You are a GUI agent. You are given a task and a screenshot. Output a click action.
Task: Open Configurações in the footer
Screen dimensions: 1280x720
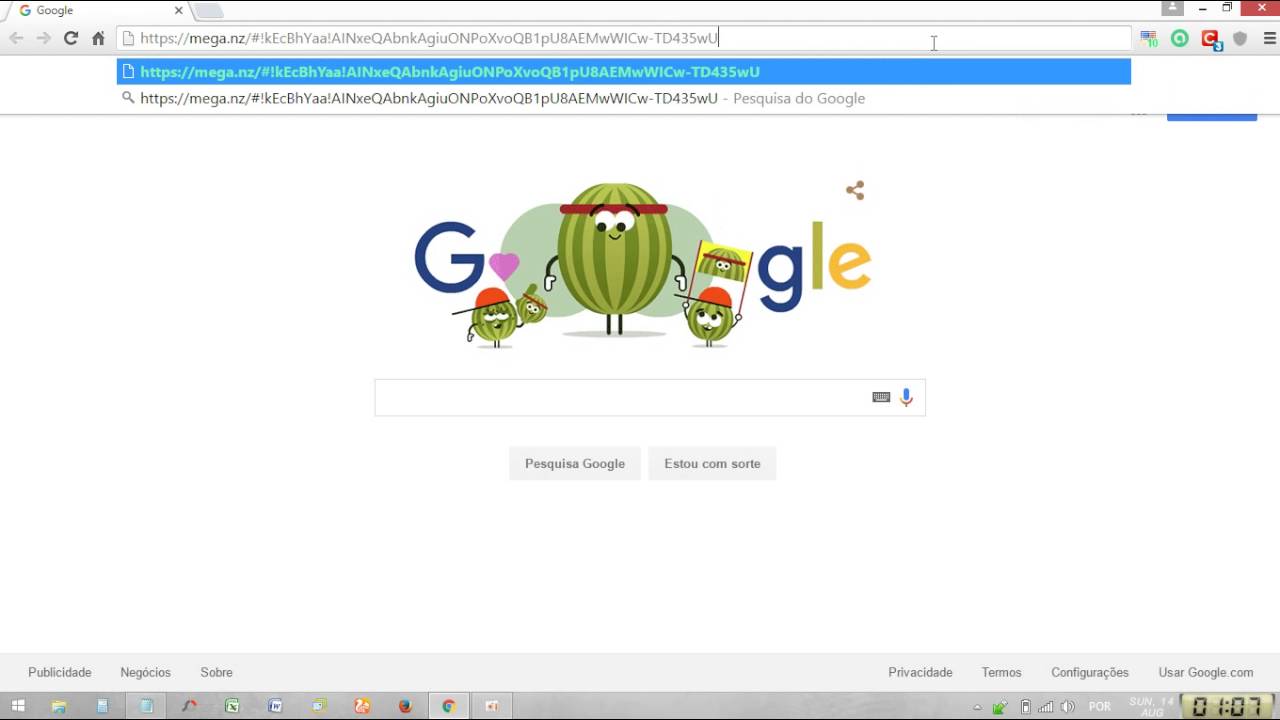click(1090, 672)
